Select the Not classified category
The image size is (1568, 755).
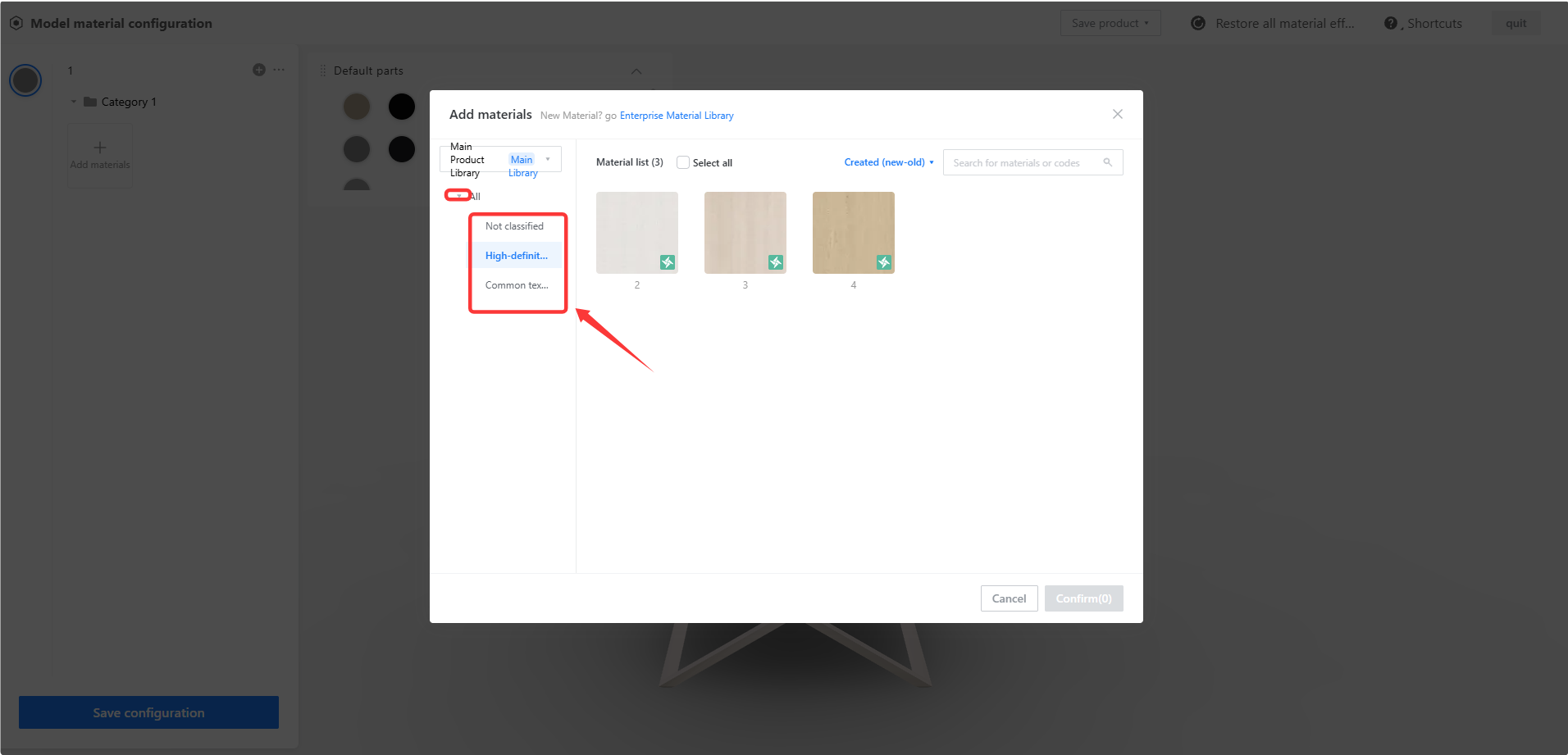[514, 226]
